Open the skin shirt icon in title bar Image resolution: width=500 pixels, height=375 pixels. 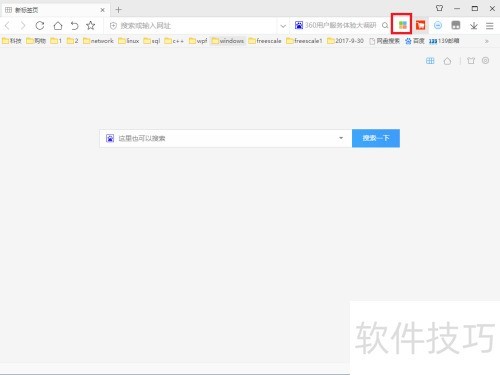[439, 8]
